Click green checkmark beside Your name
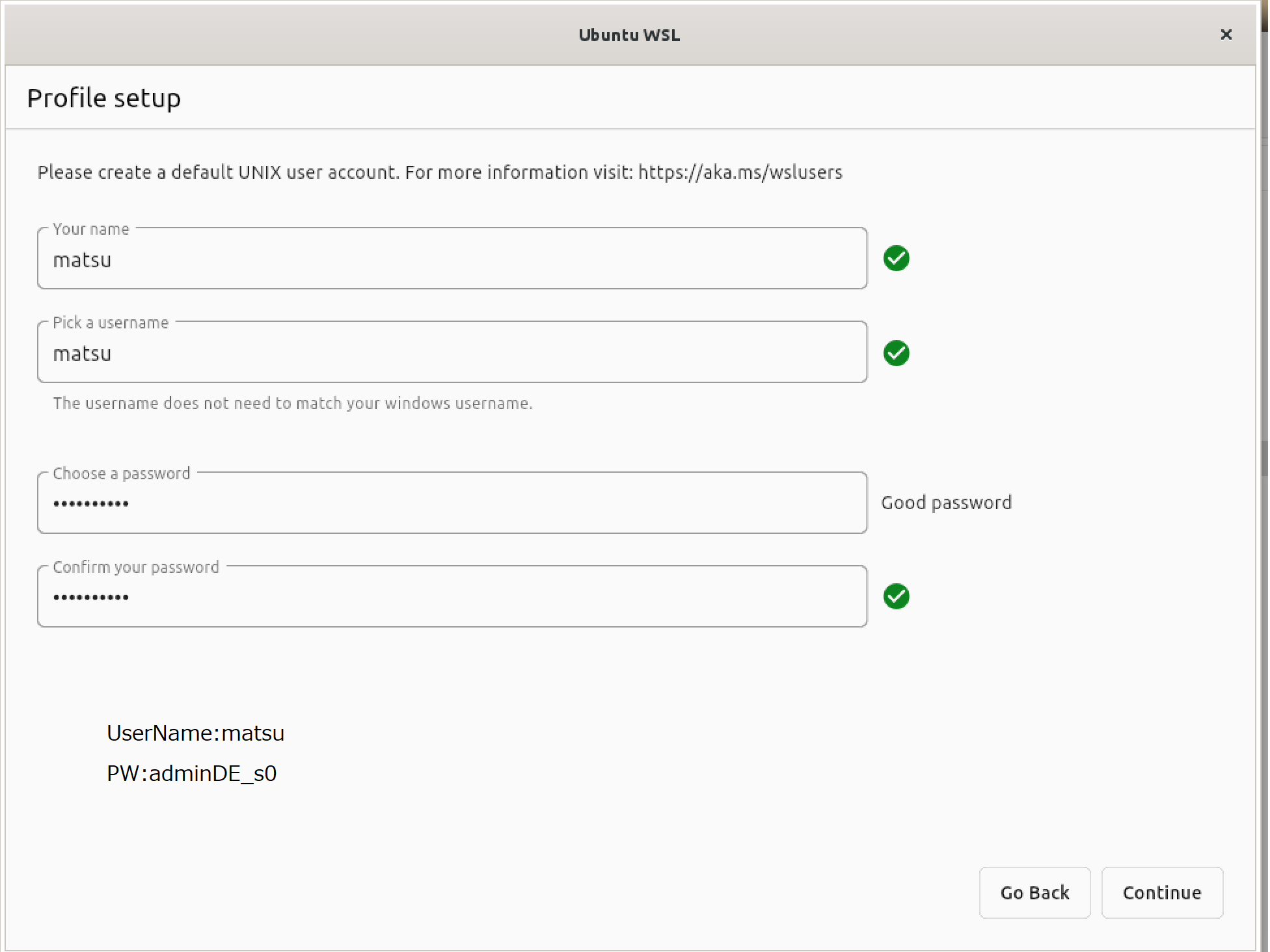The width and height of the screenshot is (1270, 952). (x=897, y=259)
